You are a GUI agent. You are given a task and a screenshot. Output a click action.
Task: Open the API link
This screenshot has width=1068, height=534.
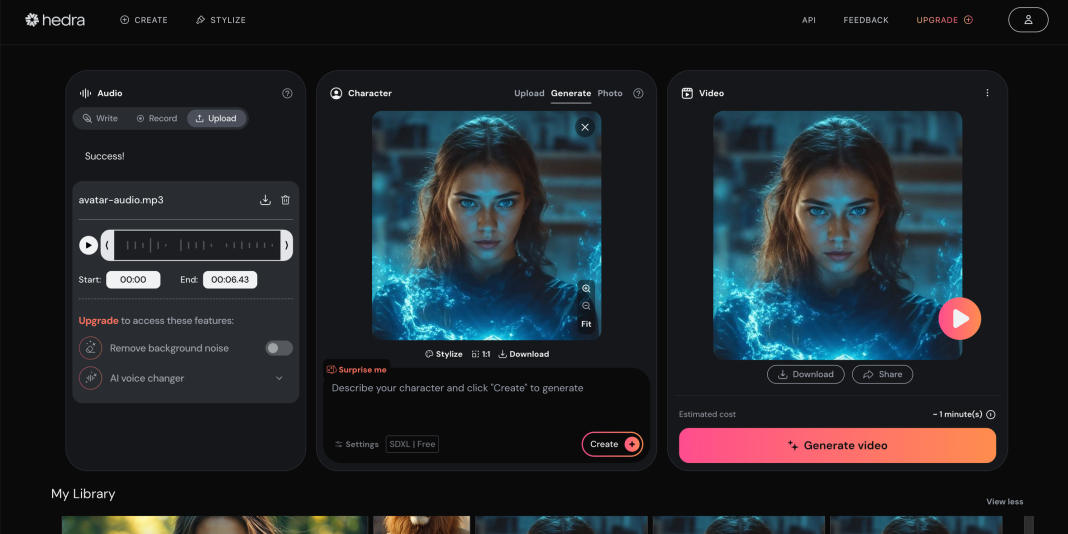[x=808, y=20]
